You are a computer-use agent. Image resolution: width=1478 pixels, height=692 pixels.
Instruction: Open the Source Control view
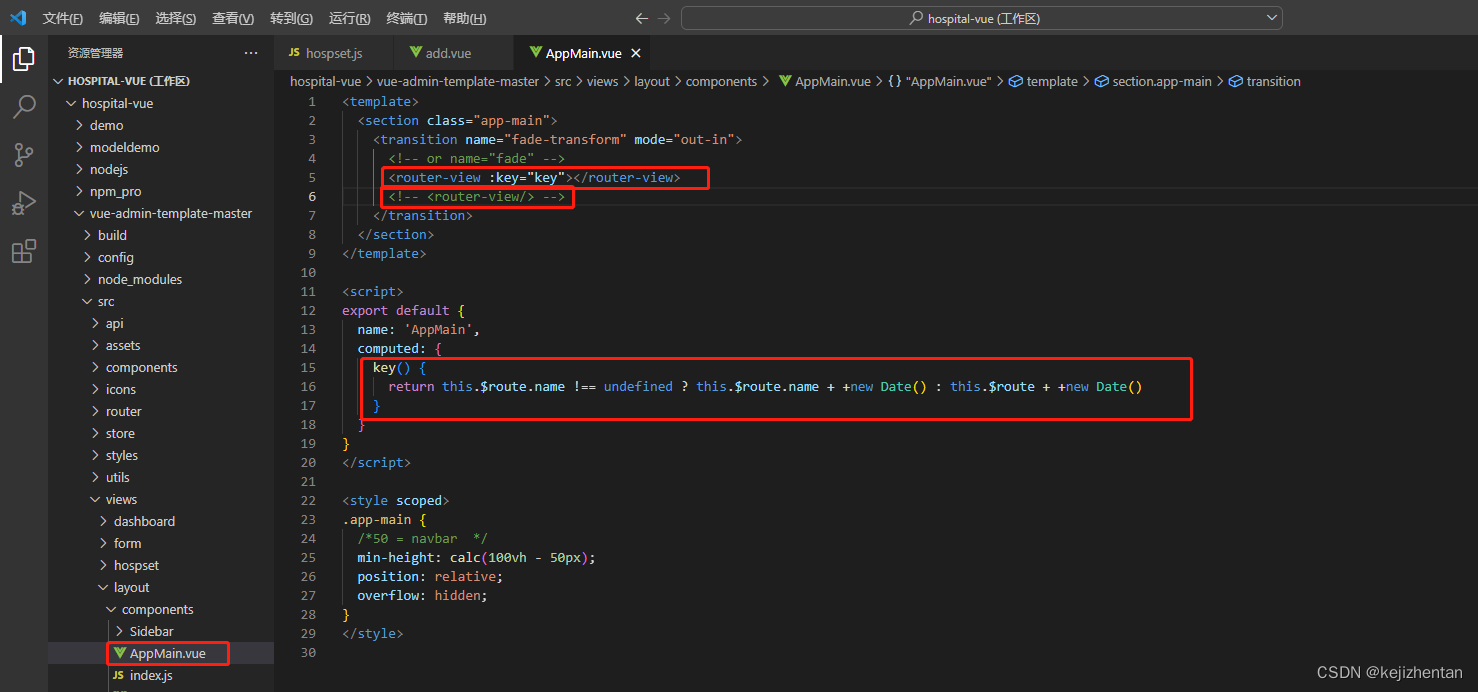coord(24,154)
